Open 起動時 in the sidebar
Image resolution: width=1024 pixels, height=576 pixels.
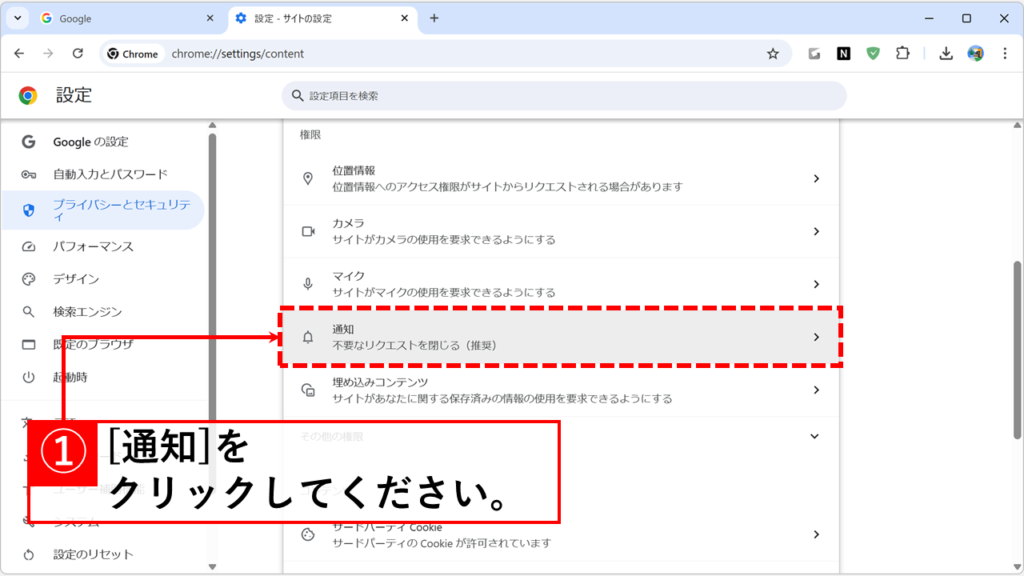(x=103, y=377)
